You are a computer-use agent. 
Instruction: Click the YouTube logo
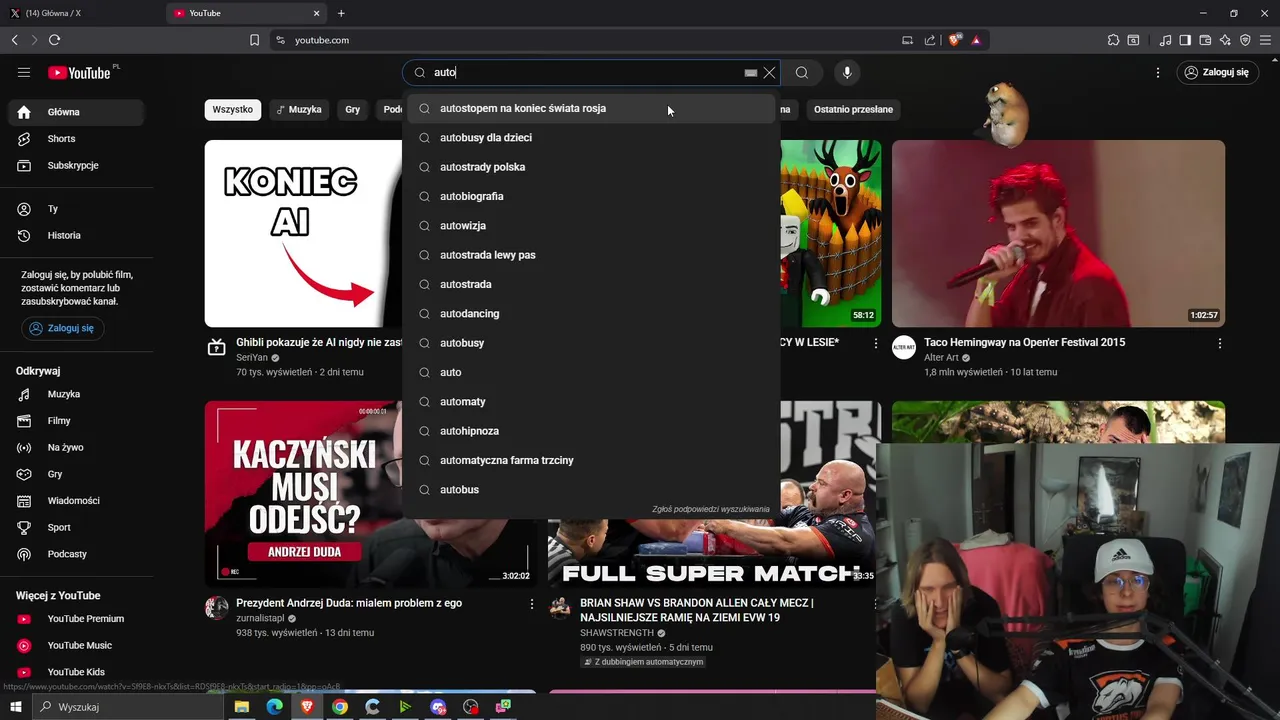coord(80,73)
